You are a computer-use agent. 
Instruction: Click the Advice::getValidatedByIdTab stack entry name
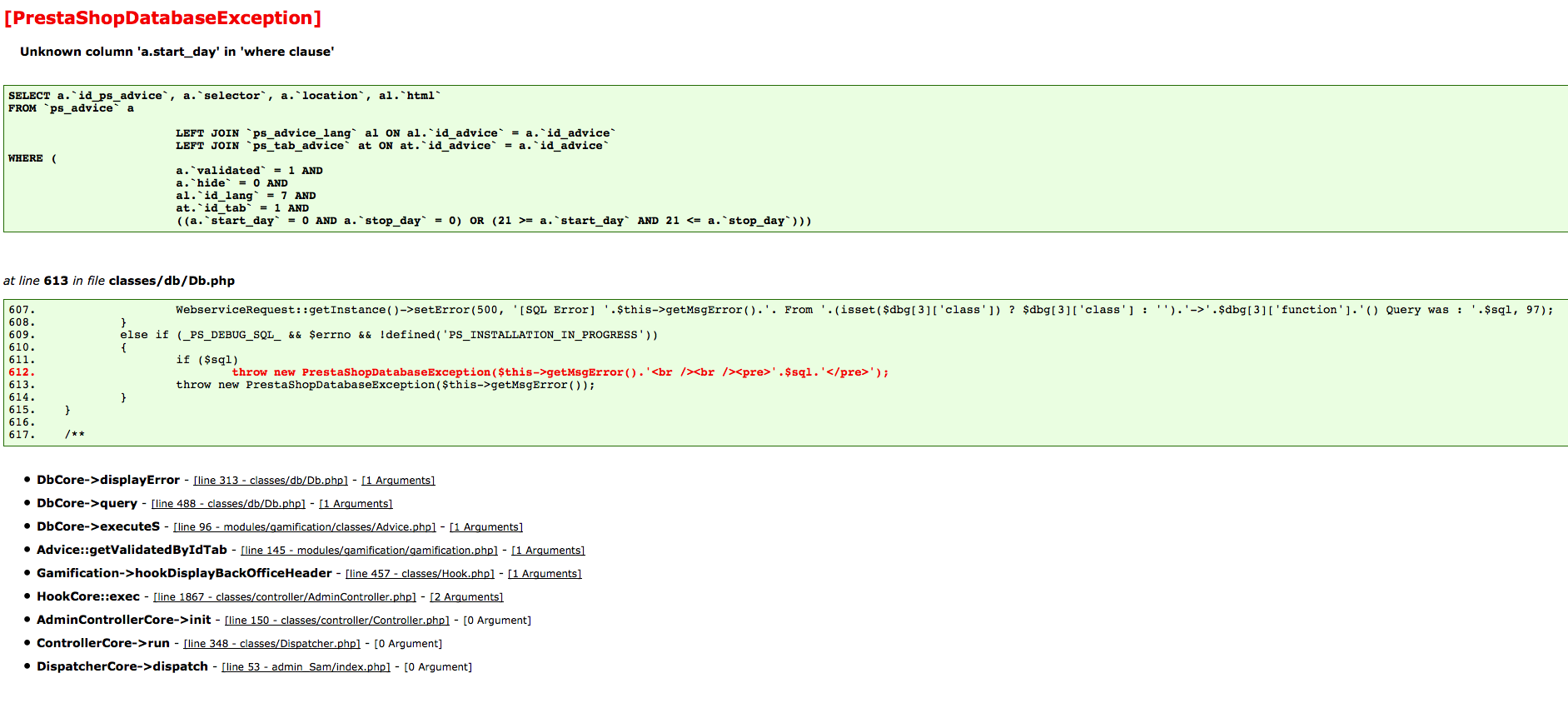pyautogui.click(x=132, y=550)
